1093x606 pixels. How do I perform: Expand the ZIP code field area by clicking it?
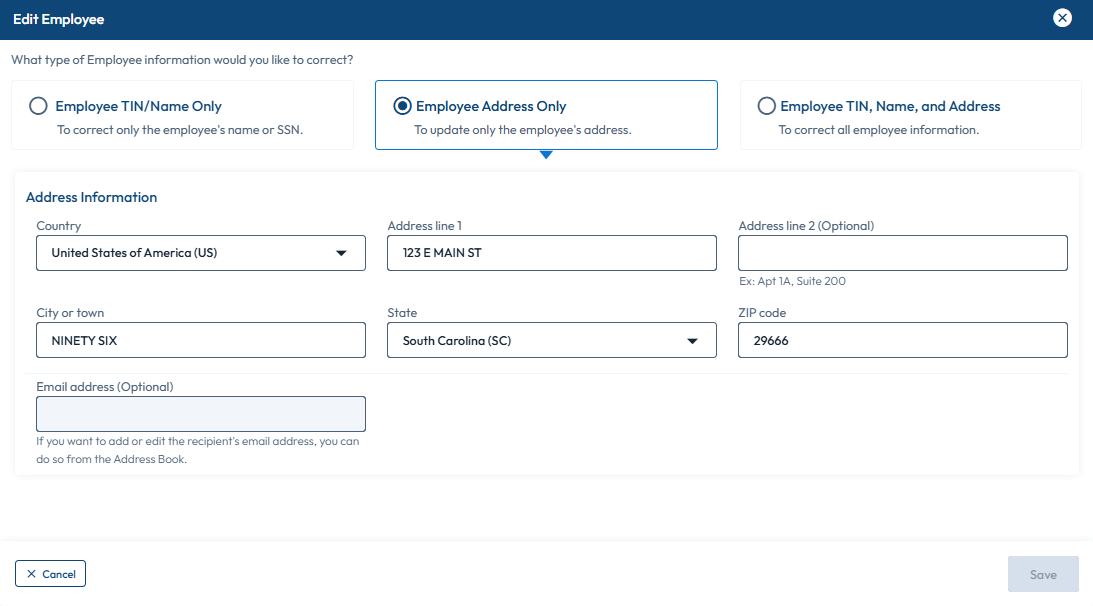pos(902,340)
